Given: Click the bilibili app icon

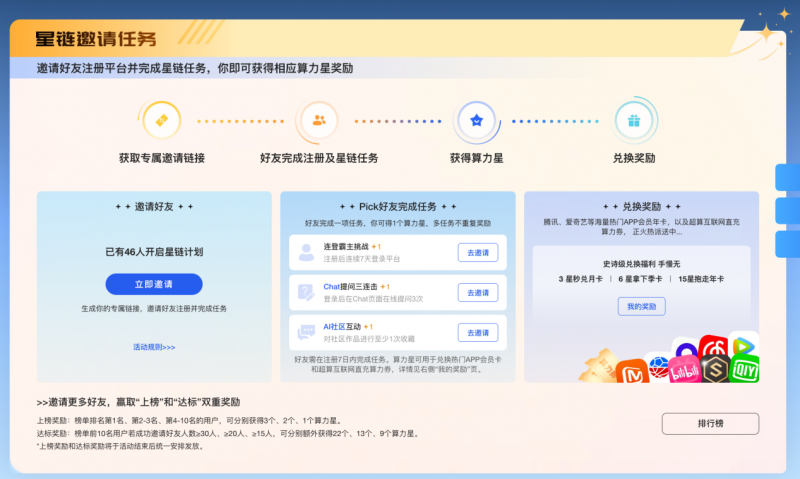Looking at the screenshot, I should [x=685, y=370].
